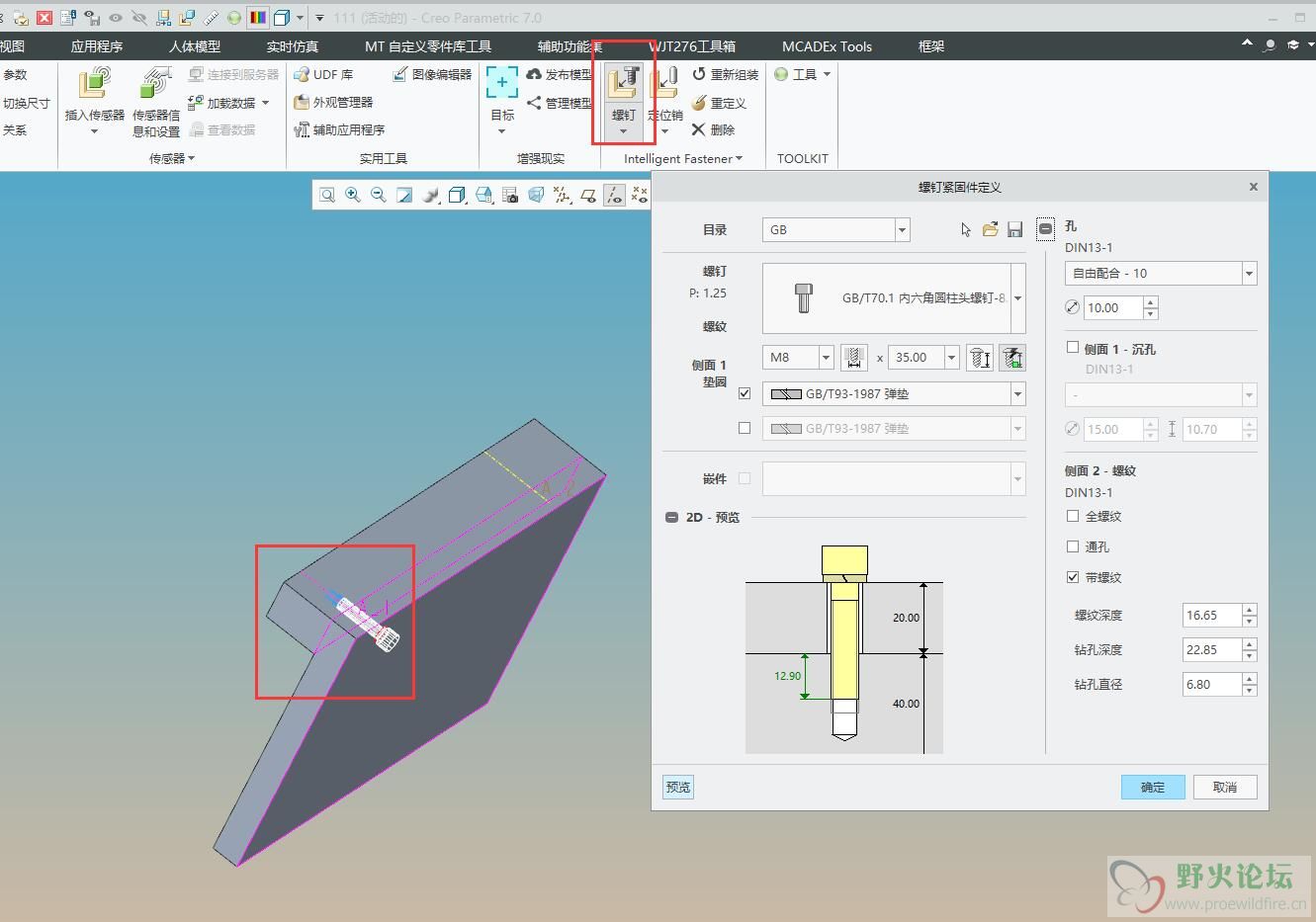
Task: Click the zoom in icon in graphics toolbar
Action: 352,195
